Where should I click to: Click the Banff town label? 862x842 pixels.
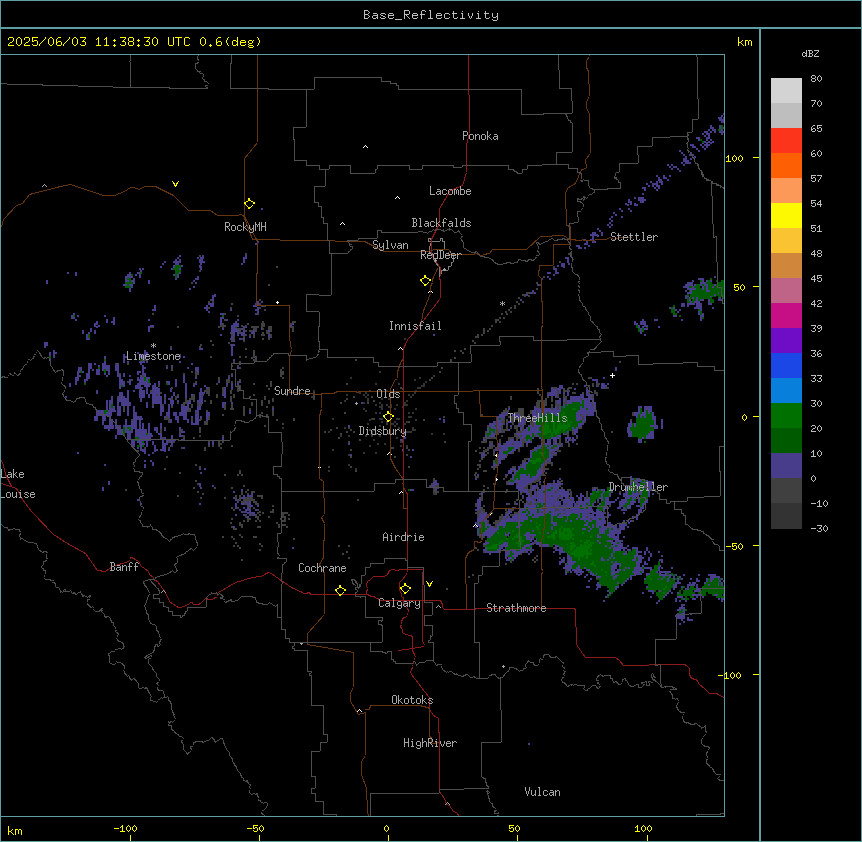[124, 567]
